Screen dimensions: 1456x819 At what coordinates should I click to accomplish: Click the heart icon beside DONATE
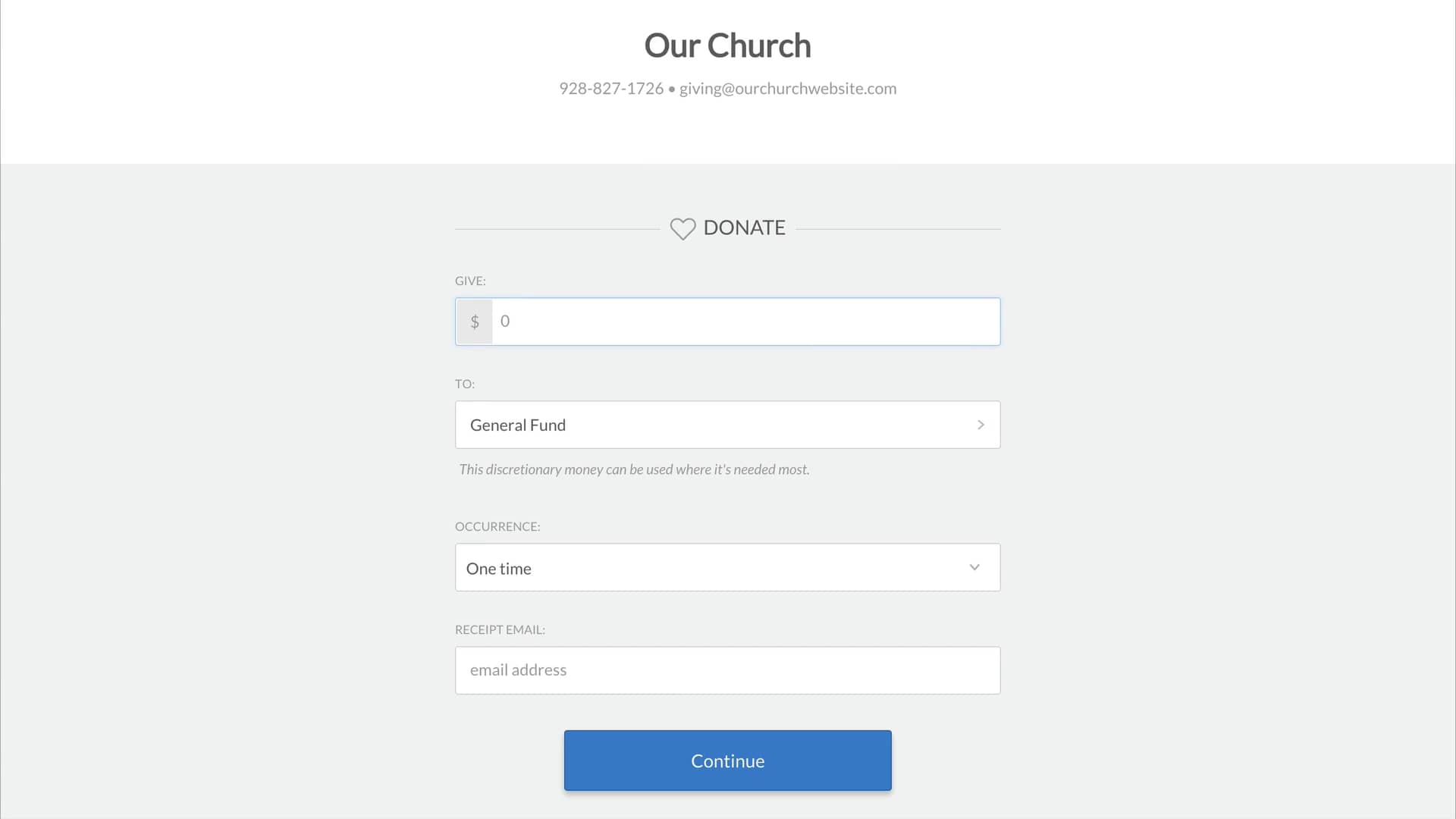pyautogui.click(x=682, y=229)
